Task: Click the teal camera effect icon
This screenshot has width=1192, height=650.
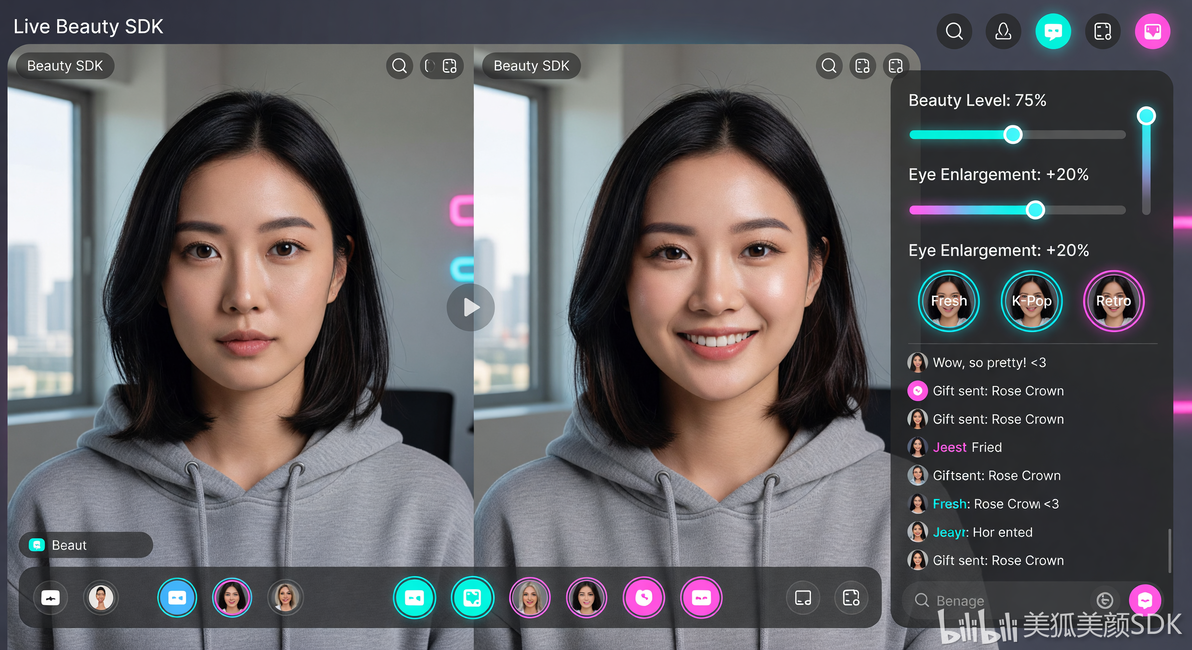Action: point(414,598)
